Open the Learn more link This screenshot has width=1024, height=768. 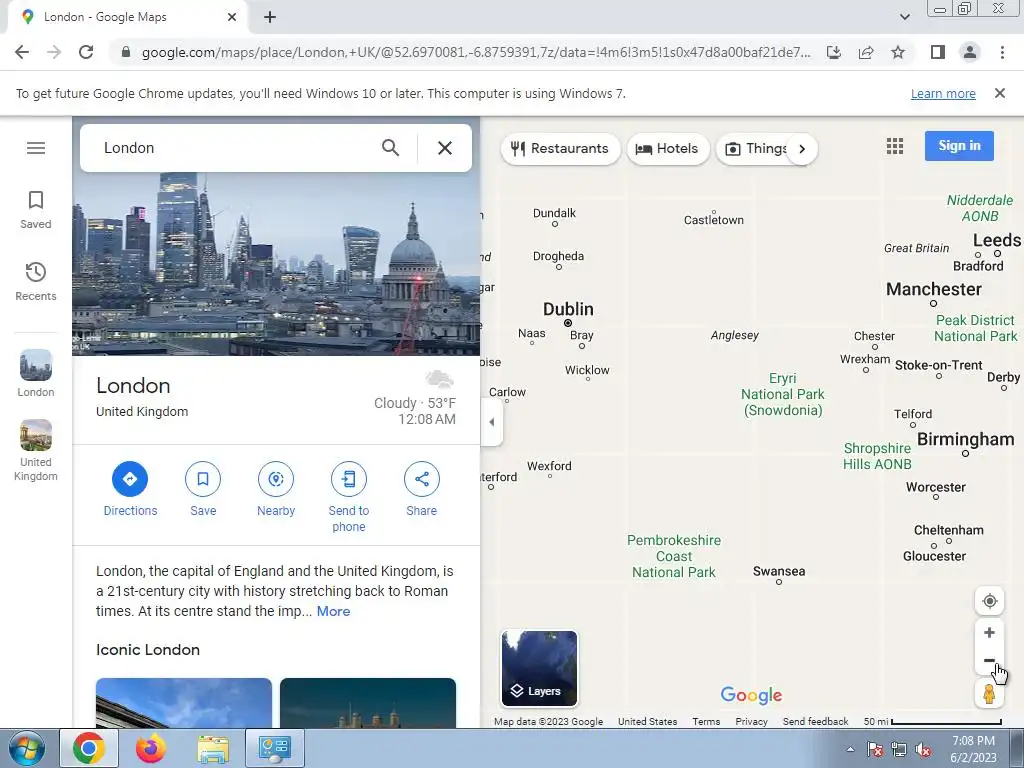943,93
